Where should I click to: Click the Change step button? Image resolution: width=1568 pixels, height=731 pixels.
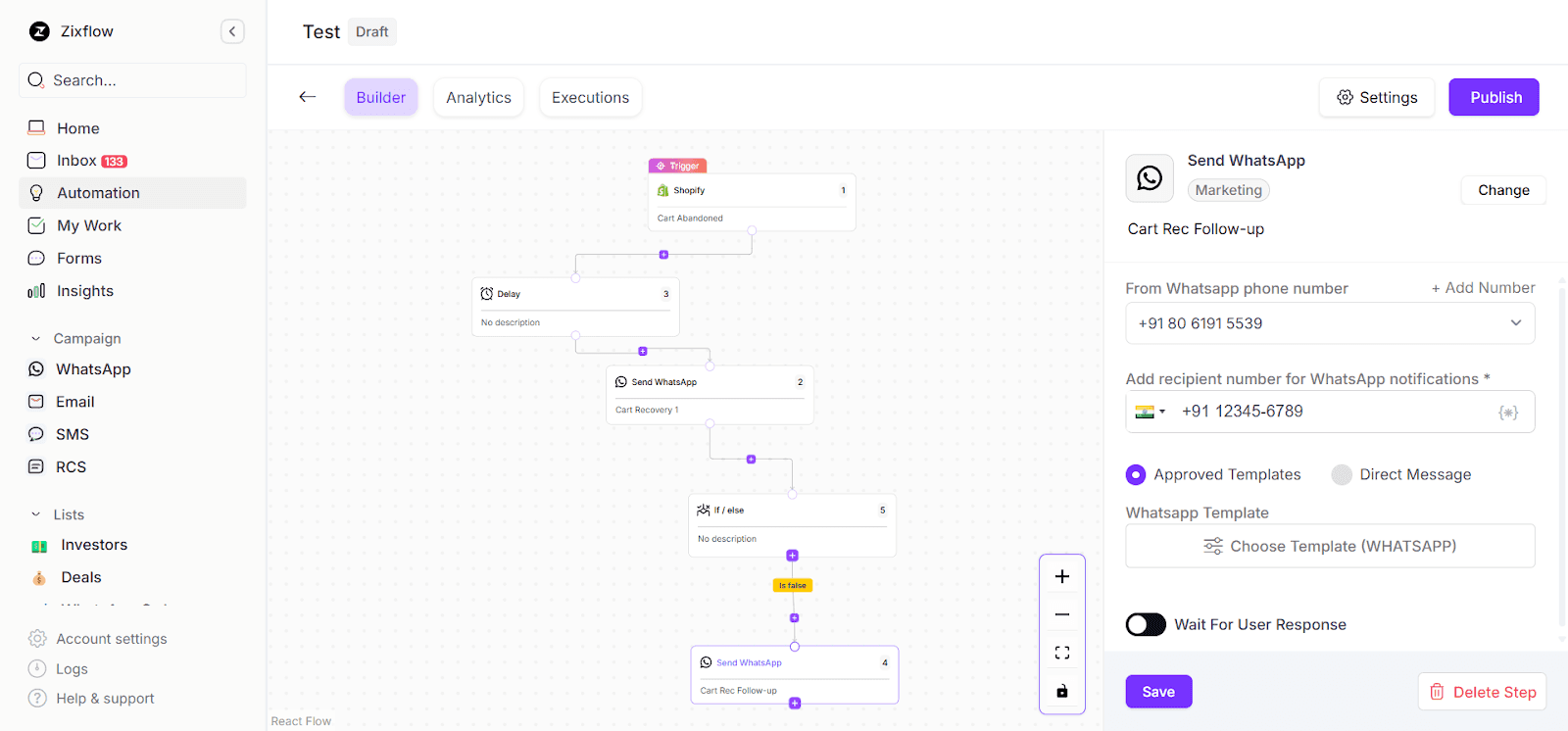(x=1503, y=190)
